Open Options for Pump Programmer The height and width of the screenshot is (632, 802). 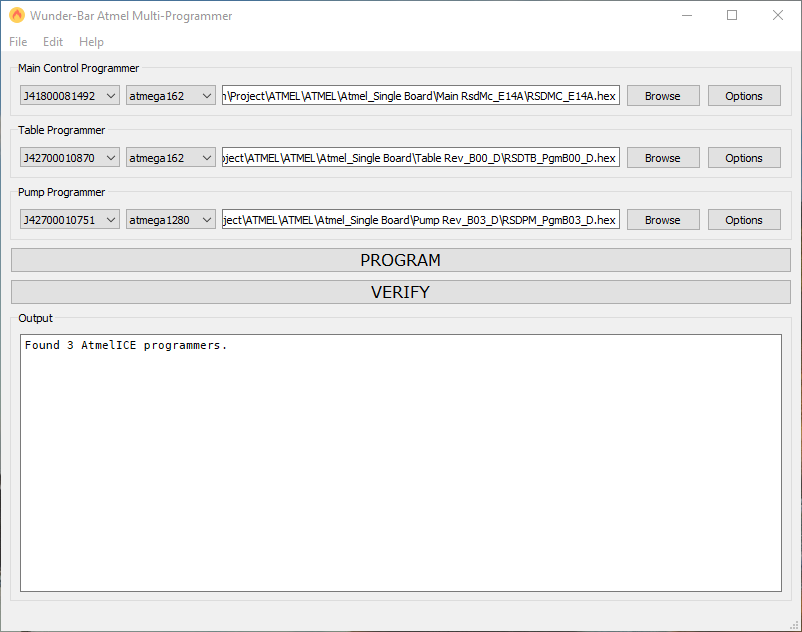[x=744, y=219]
